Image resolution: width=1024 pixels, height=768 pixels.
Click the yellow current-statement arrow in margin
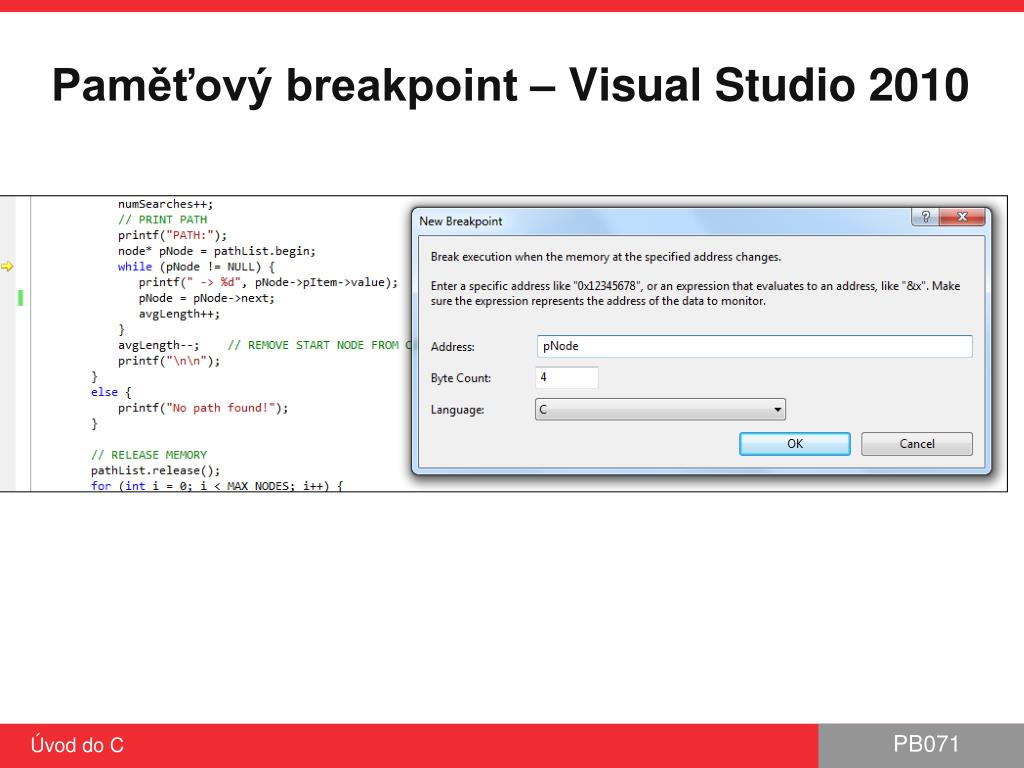coord(7,266)
